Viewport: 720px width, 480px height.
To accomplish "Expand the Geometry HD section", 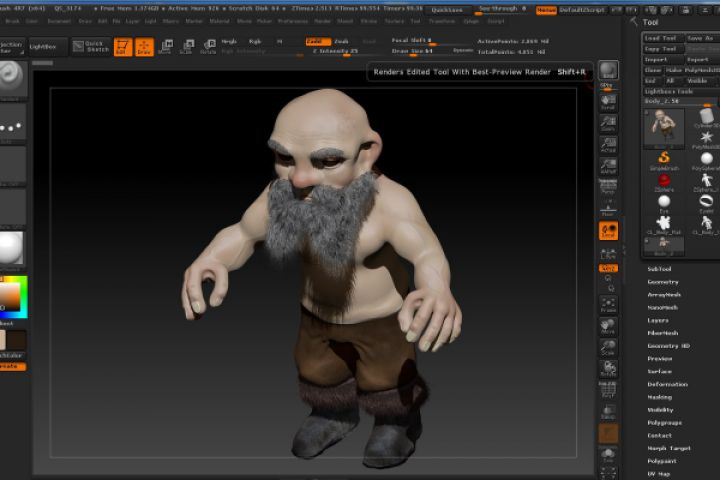I will [x=669, y=346].
